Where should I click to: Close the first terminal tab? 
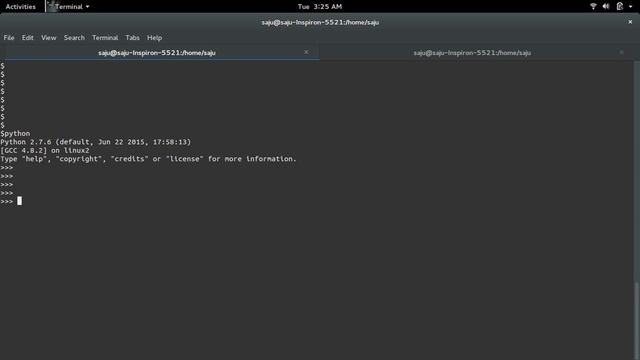tap(306, 52)
